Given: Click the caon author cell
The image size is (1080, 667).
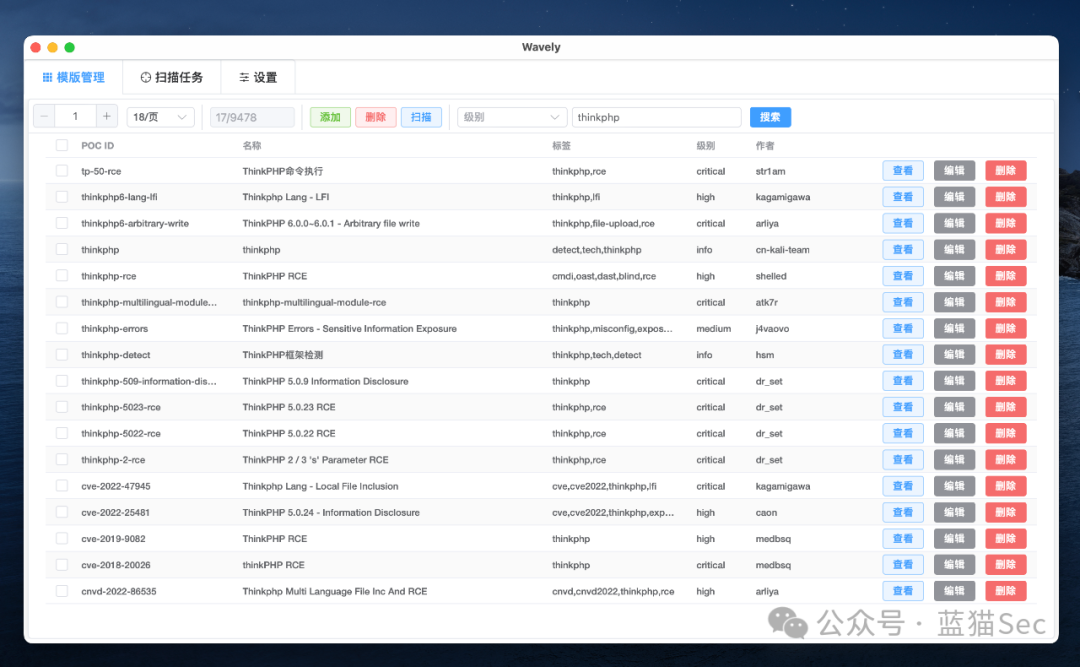Looking at the screenshot, I should click(x=766, y=513).
